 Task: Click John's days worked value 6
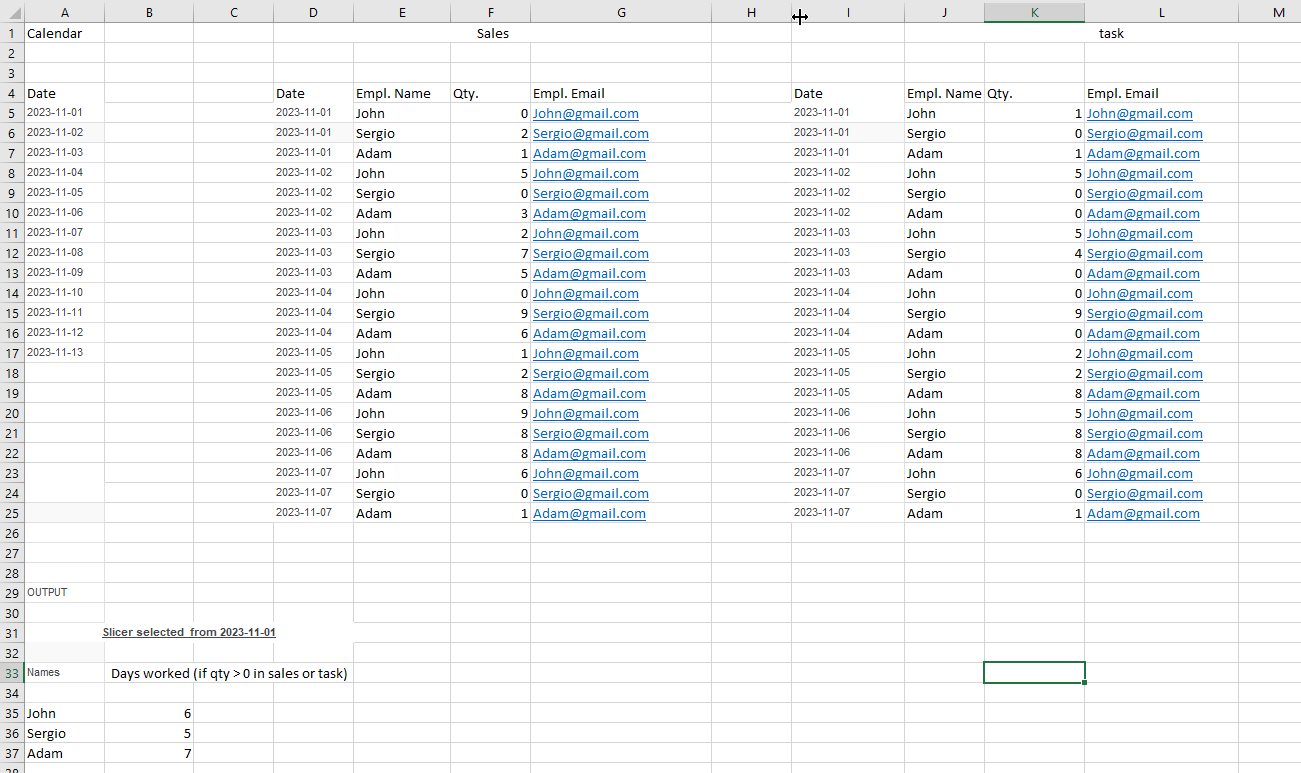149,713
